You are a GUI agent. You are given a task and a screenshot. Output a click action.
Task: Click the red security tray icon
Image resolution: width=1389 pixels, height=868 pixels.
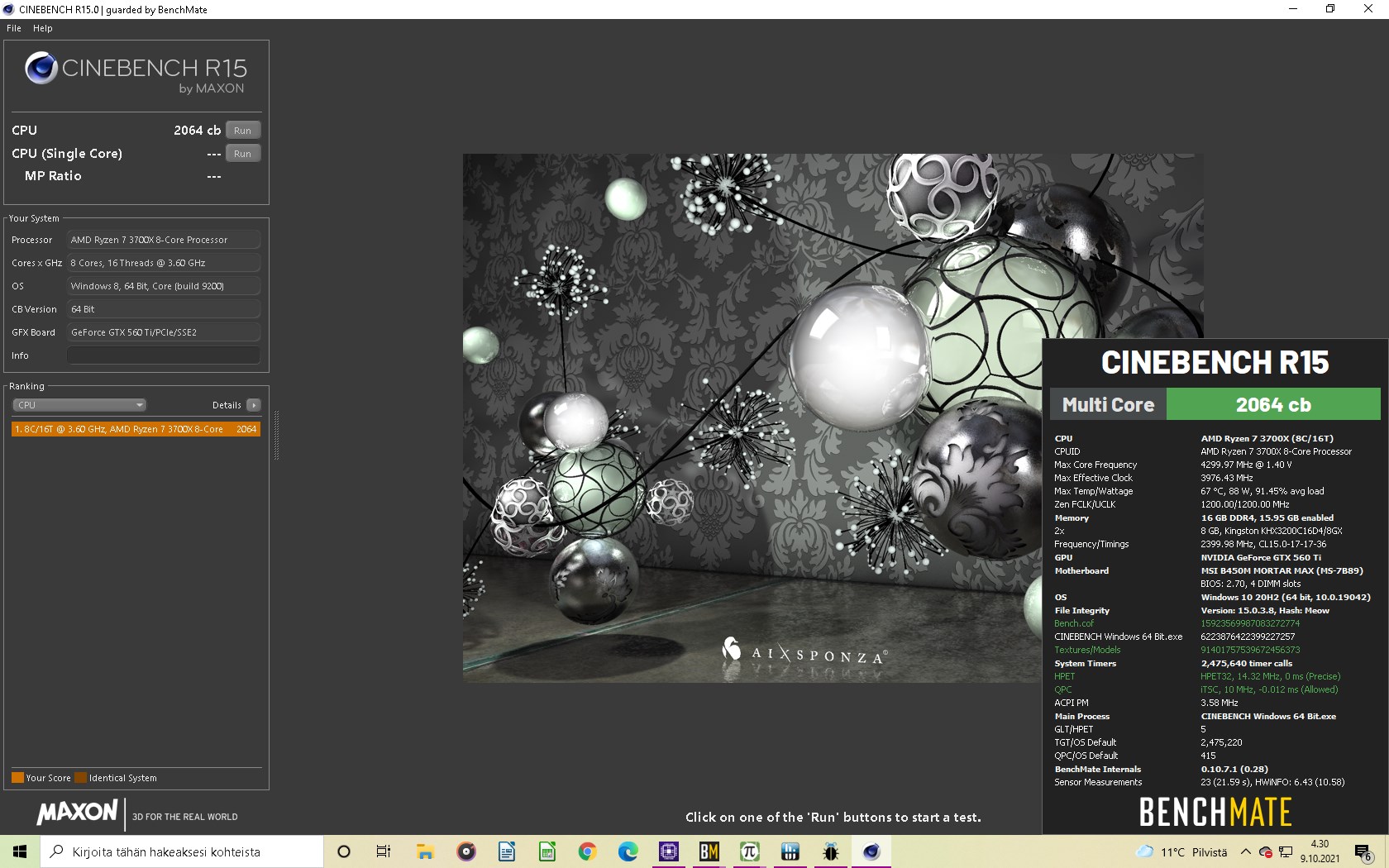[1265, 852]
